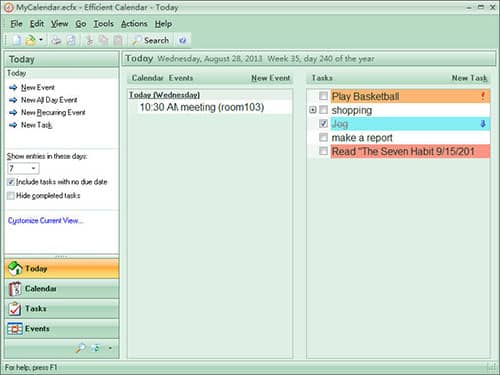Open the Search tool in toolbar
This screenshot has width=500, height=375.
[x=150, y=40]
